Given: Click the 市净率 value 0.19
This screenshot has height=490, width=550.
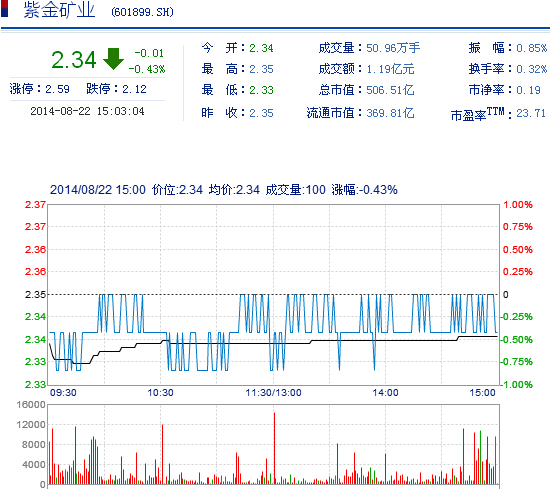Looking at the screenshot, I should [x=528, y=90].
